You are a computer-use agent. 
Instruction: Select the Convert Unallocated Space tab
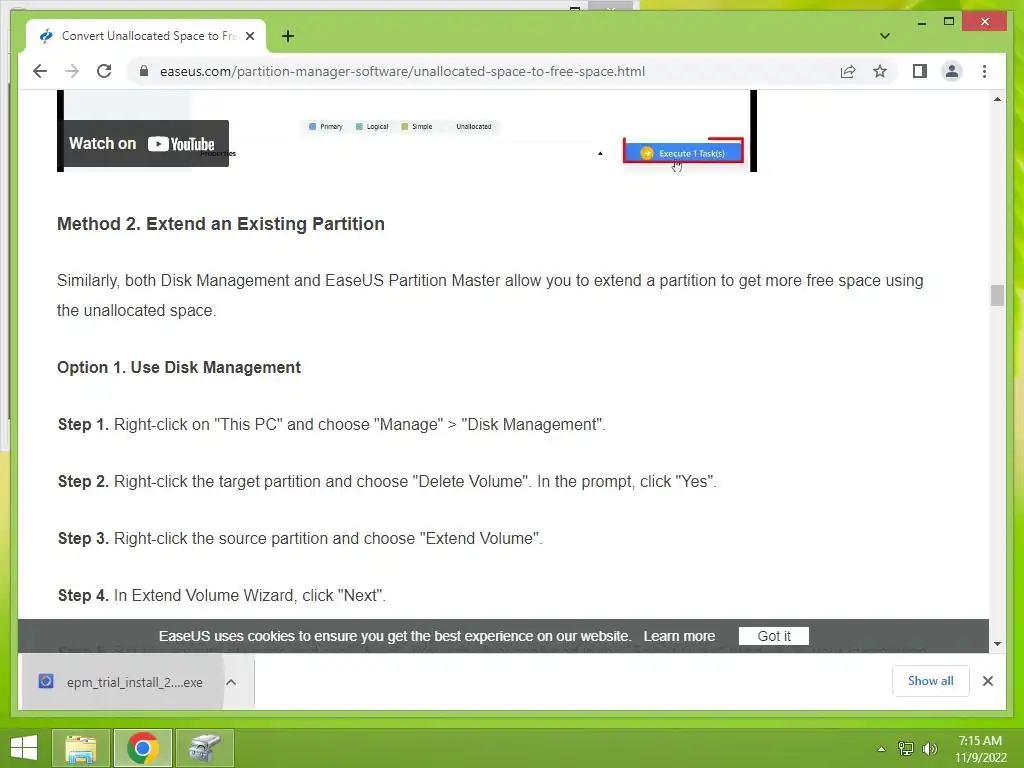click(146, 36)
